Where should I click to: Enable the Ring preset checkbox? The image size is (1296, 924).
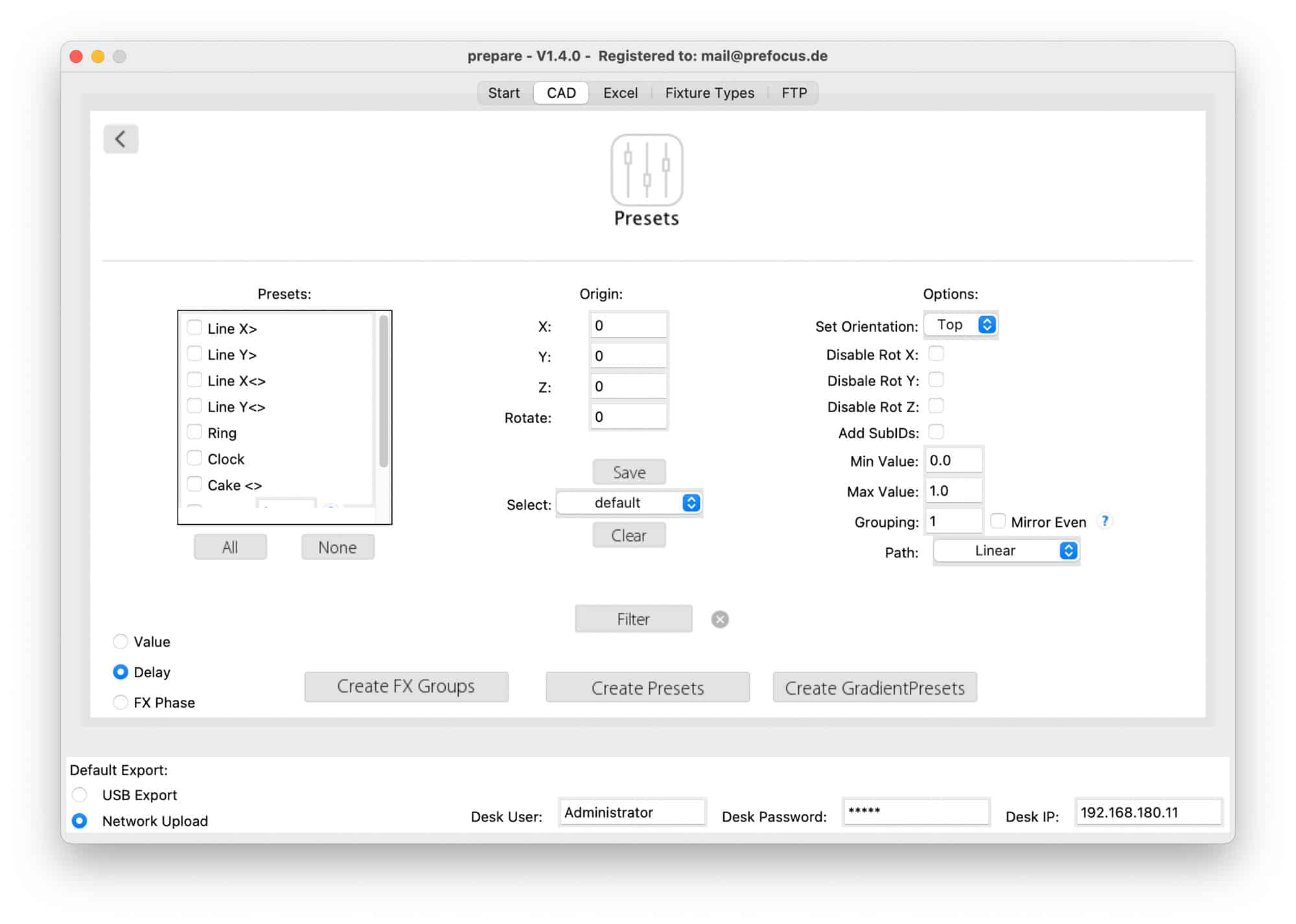tap(194, 432)
